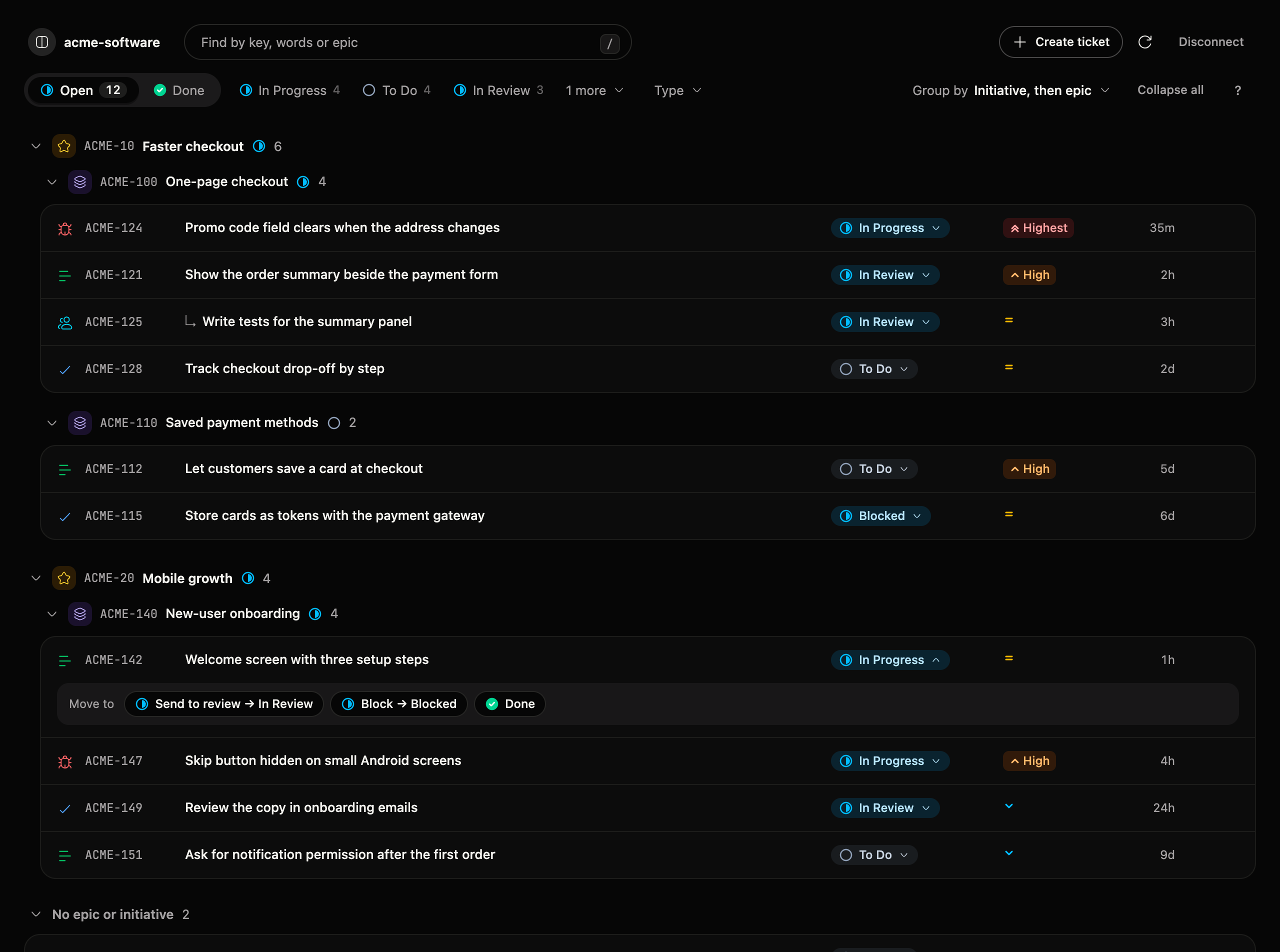Collapse the Saved payment methods epic
Screen dimensions: 1280x952
52,423
